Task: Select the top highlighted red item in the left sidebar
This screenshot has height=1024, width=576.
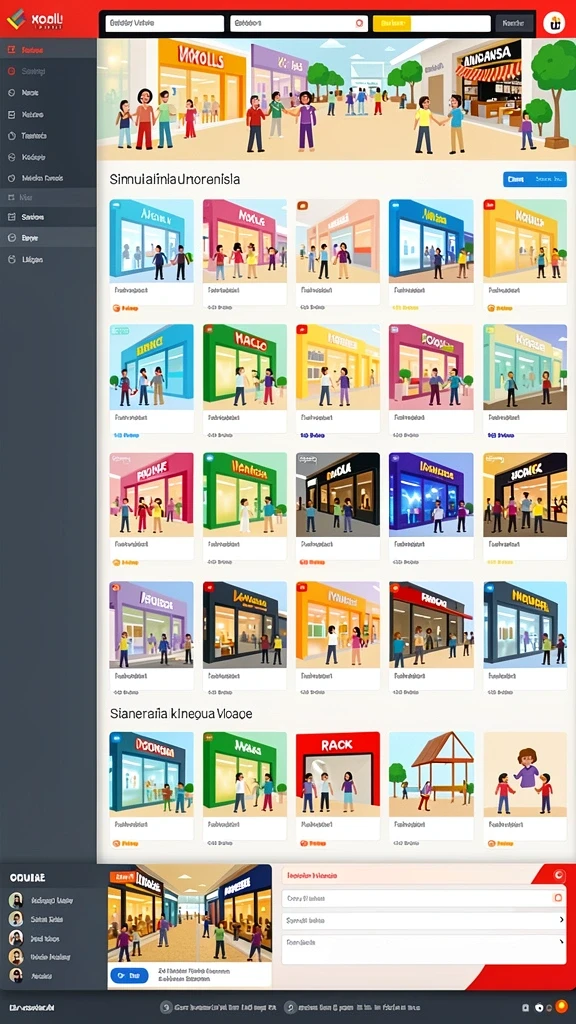Action: coord(48,50)
